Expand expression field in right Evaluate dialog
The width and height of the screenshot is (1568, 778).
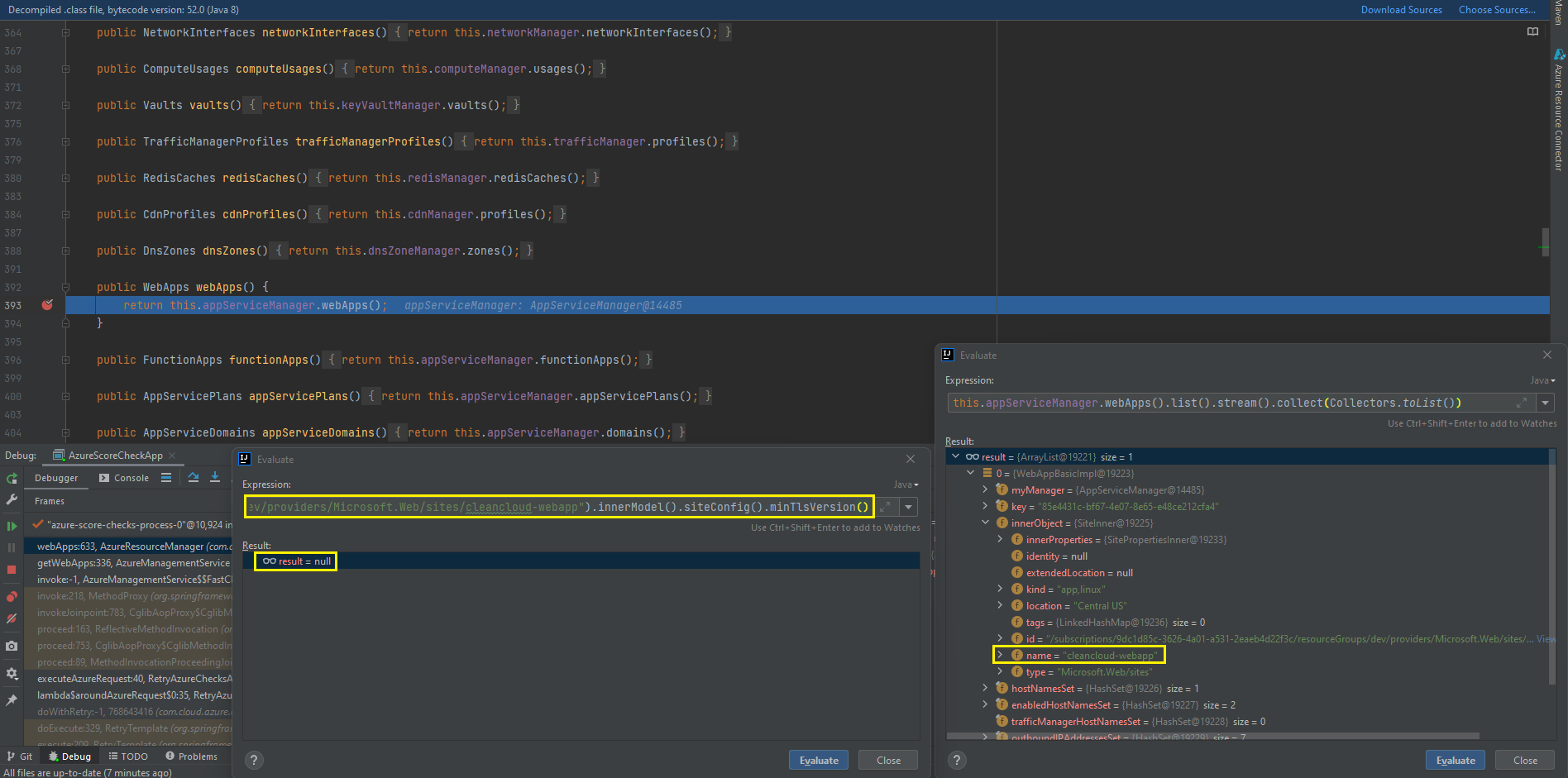pyautogui.click(x=1521, y=403)
